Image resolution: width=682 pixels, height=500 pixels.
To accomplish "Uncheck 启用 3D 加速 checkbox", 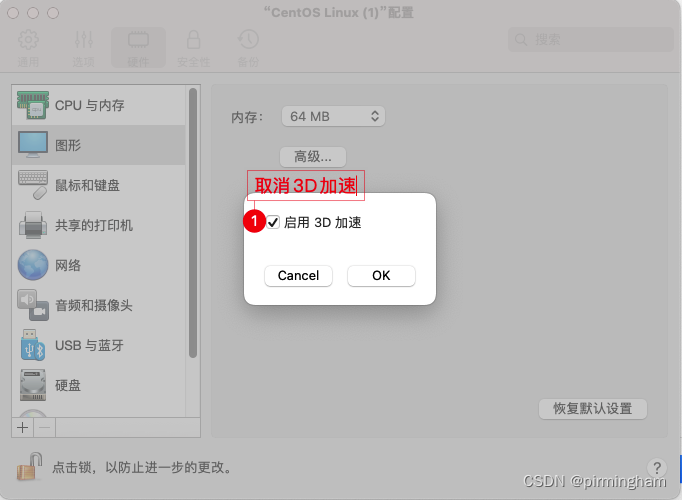I will [273, 223].
